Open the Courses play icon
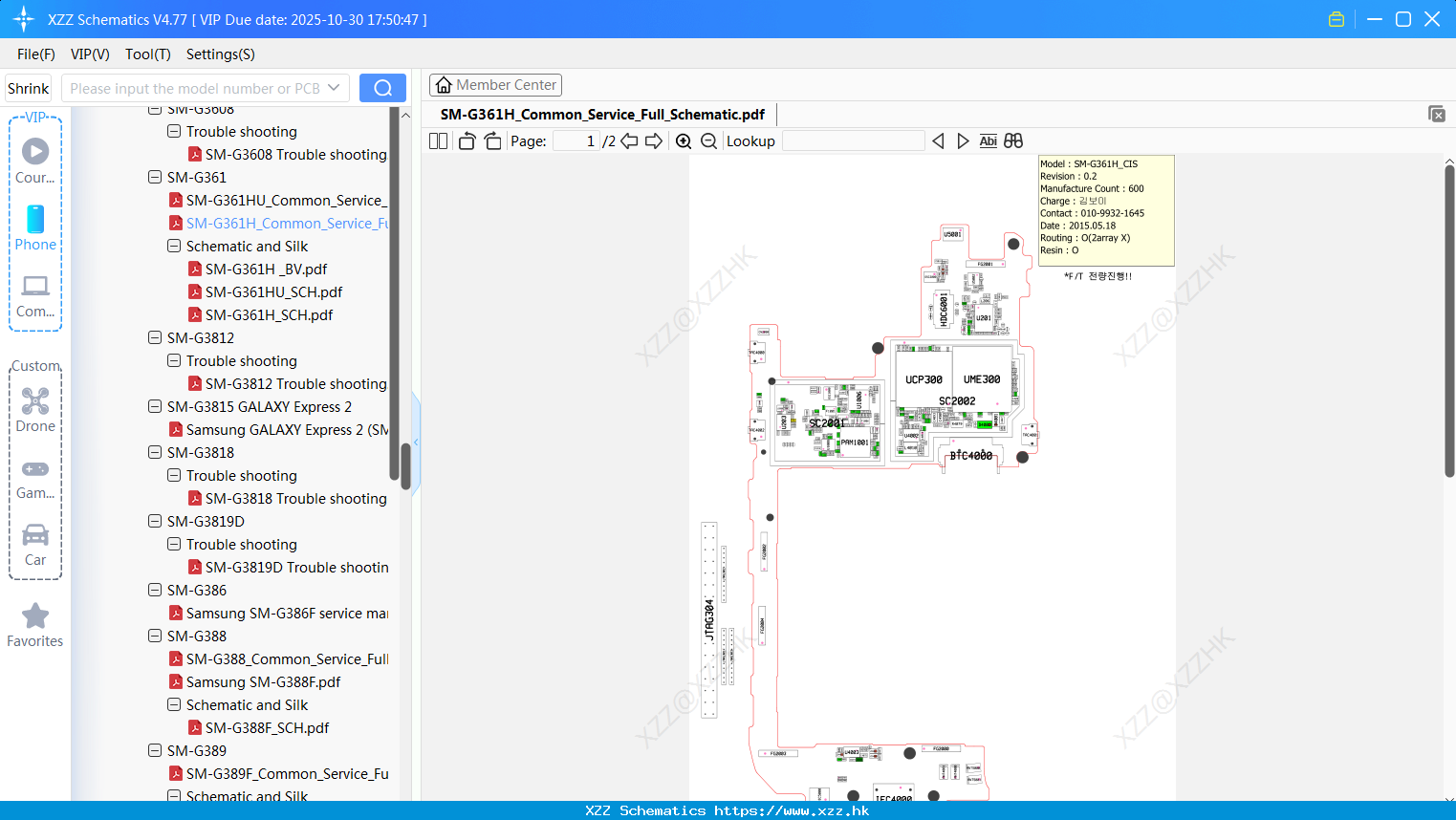1456x820 pixels. (x=35, y=151)
